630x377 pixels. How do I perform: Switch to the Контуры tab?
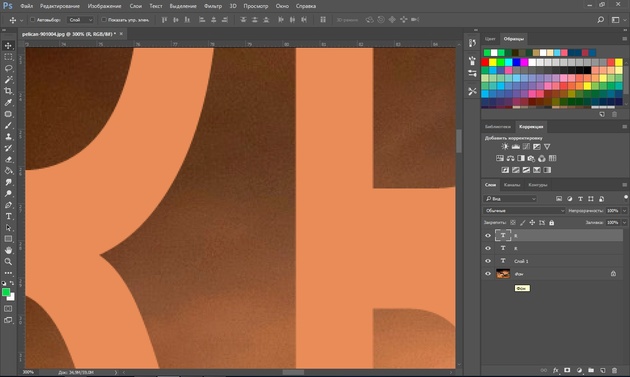(538, 185)
